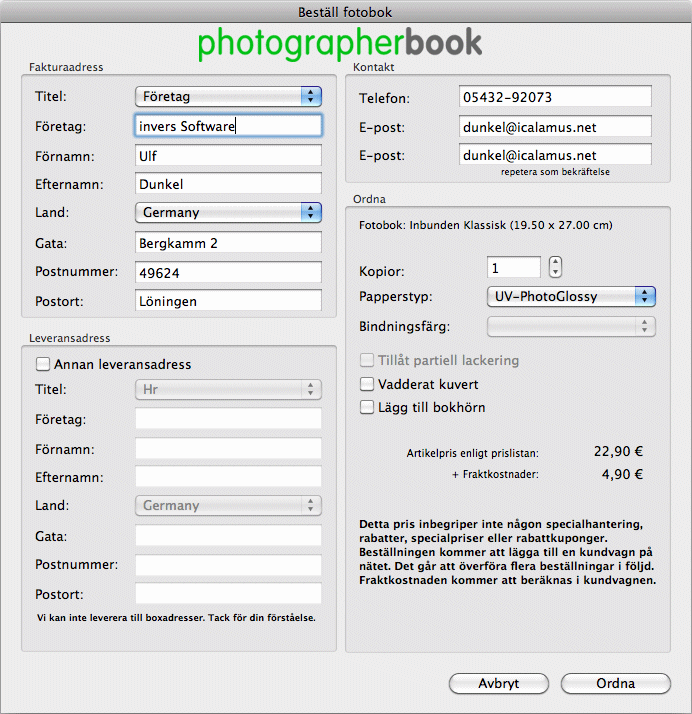
Task: Toggle the Tillåt partiell lackering checkbox
Action: tap(366, 360)
